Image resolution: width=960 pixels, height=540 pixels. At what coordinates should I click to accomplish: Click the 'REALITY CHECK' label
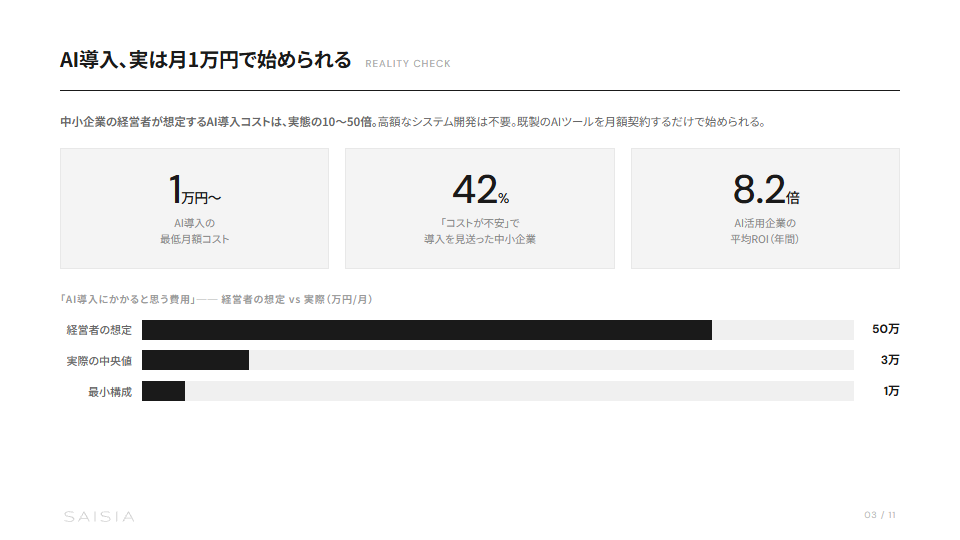408,64
